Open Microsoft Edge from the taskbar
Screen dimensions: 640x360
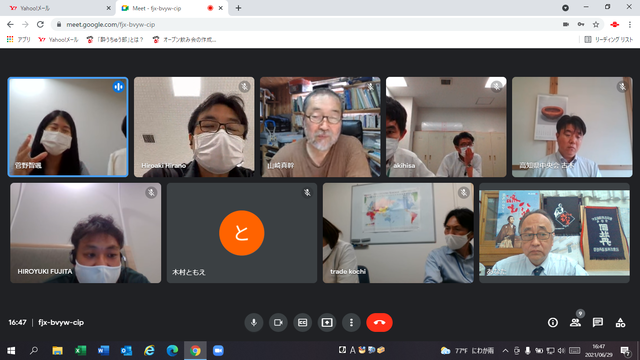[172, 351]
